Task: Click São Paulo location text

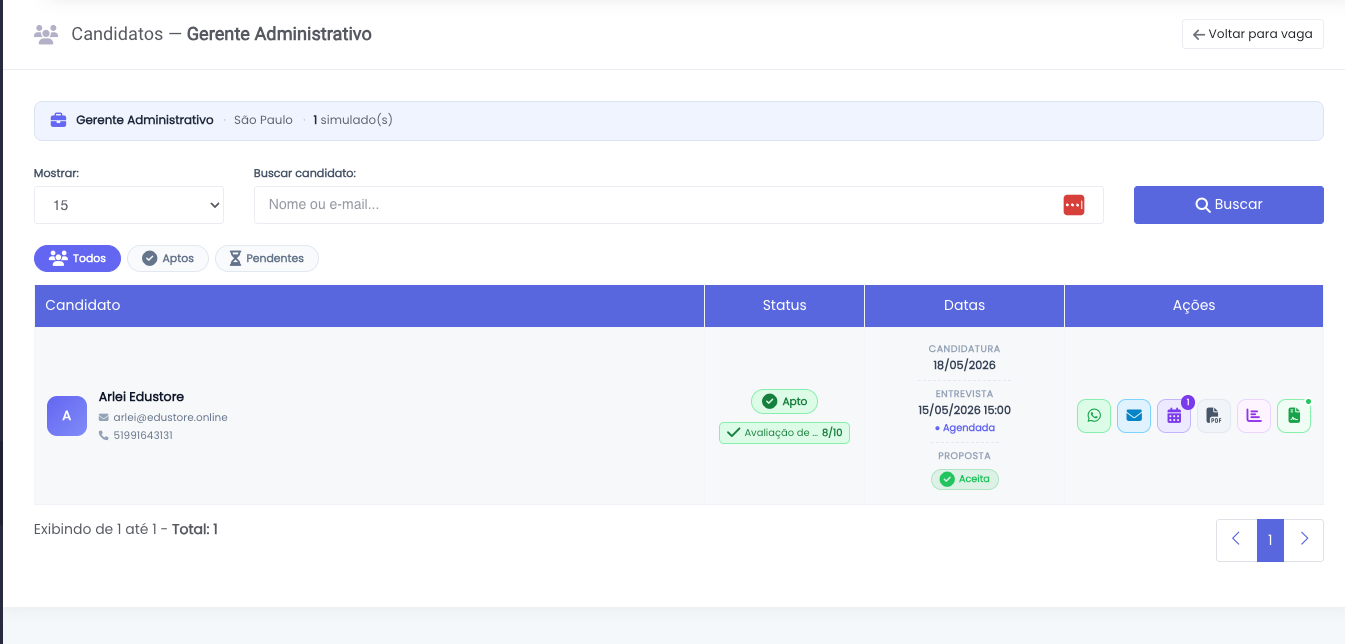Action: (263, 120)
